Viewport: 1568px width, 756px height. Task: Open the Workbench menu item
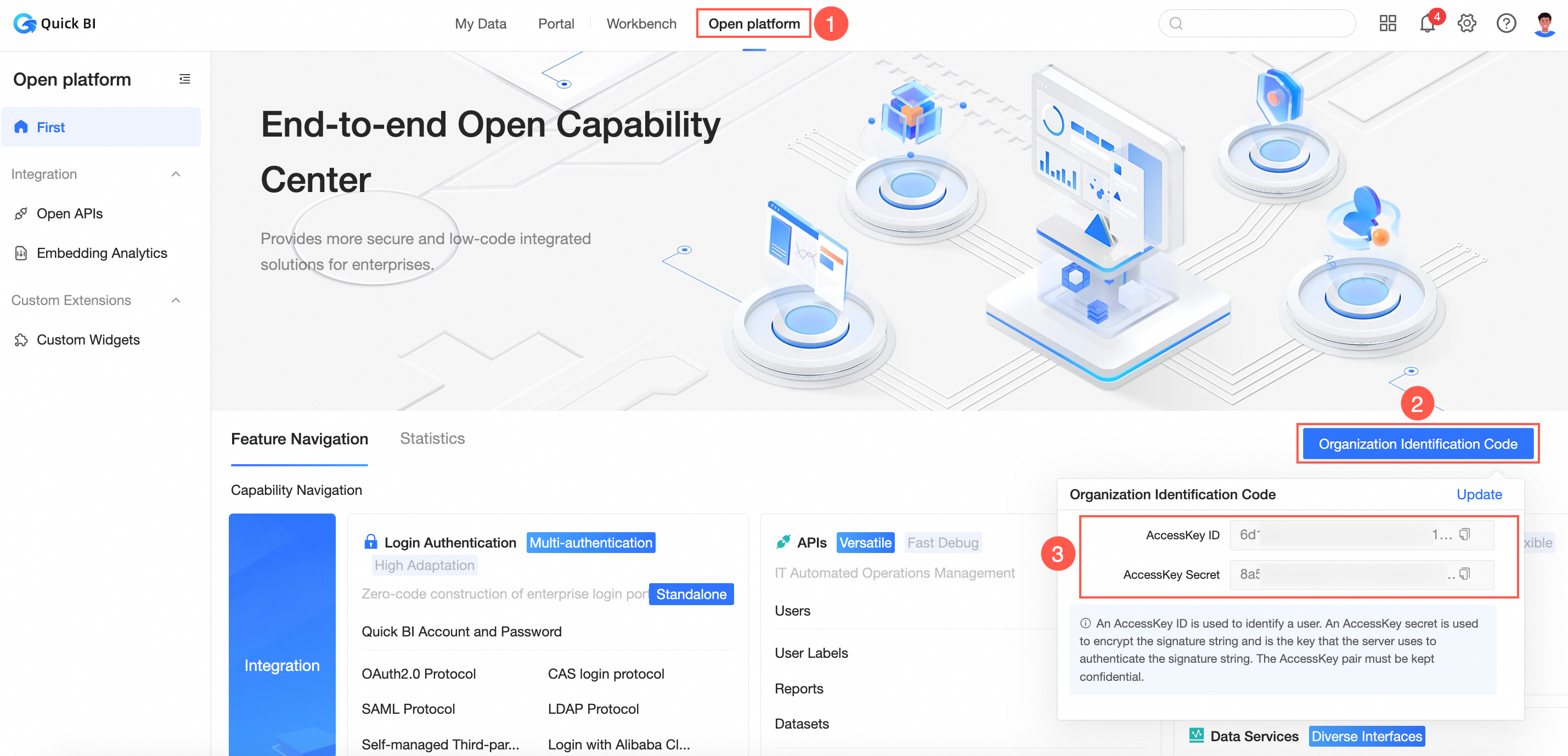tap(641, 24)
